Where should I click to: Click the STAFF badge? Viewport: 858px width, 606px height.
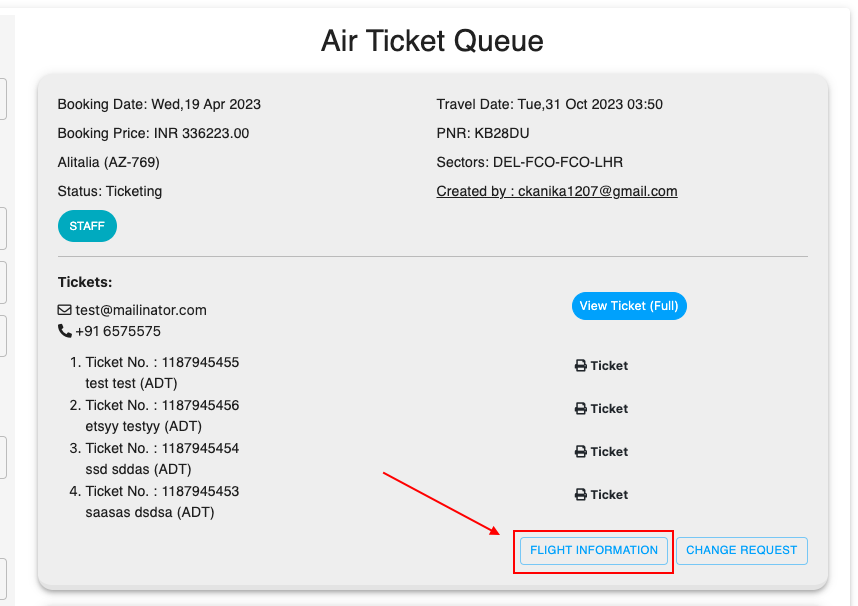(x=87, y=226)
